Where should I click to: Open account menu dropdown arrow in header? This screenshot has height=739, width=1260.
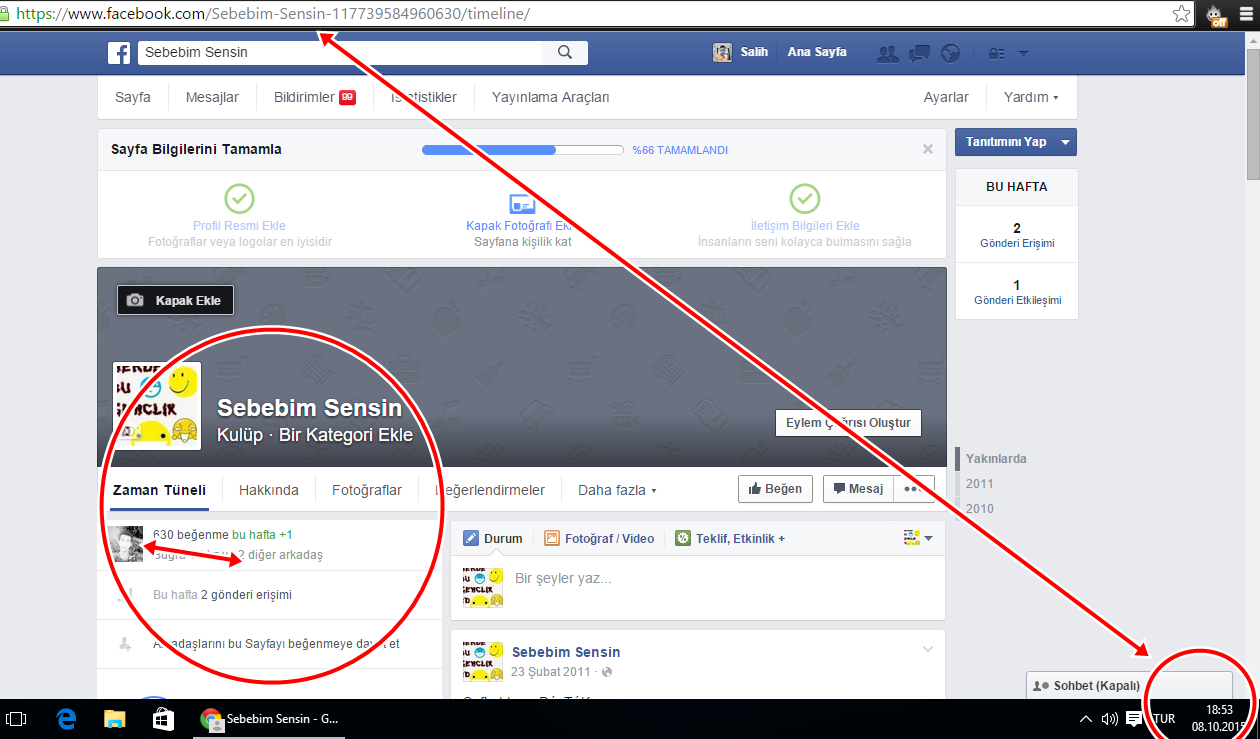click(x=1023, y=54)
